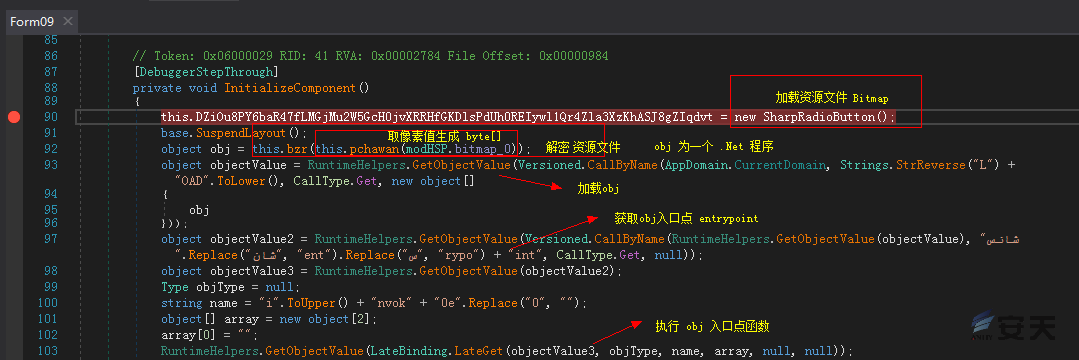Open the SharpRadioButton type reference
Viewport: 1079px width, 360px height.
coord(821,117)
